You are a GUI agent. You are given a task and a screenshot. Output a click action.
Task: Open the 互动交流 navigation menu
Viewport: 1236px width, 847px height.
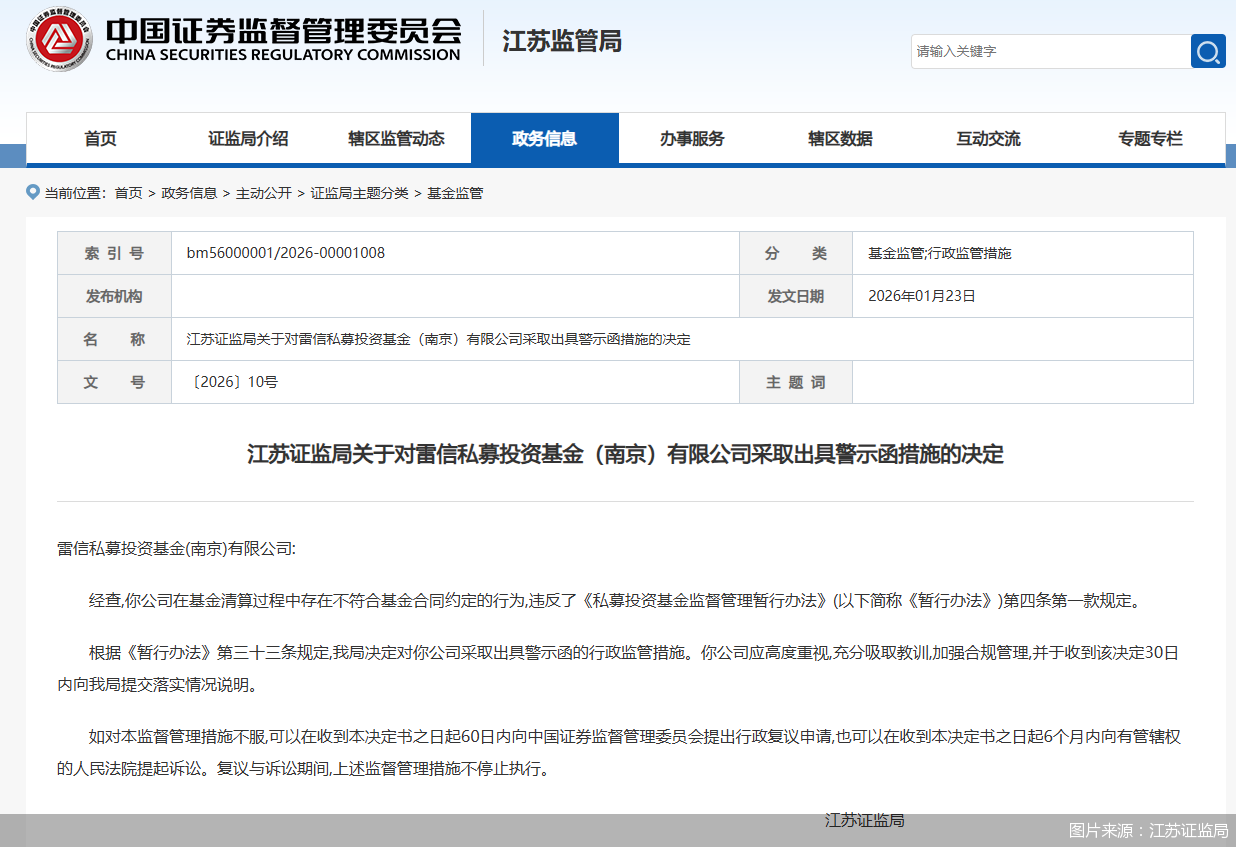point(988,138)
